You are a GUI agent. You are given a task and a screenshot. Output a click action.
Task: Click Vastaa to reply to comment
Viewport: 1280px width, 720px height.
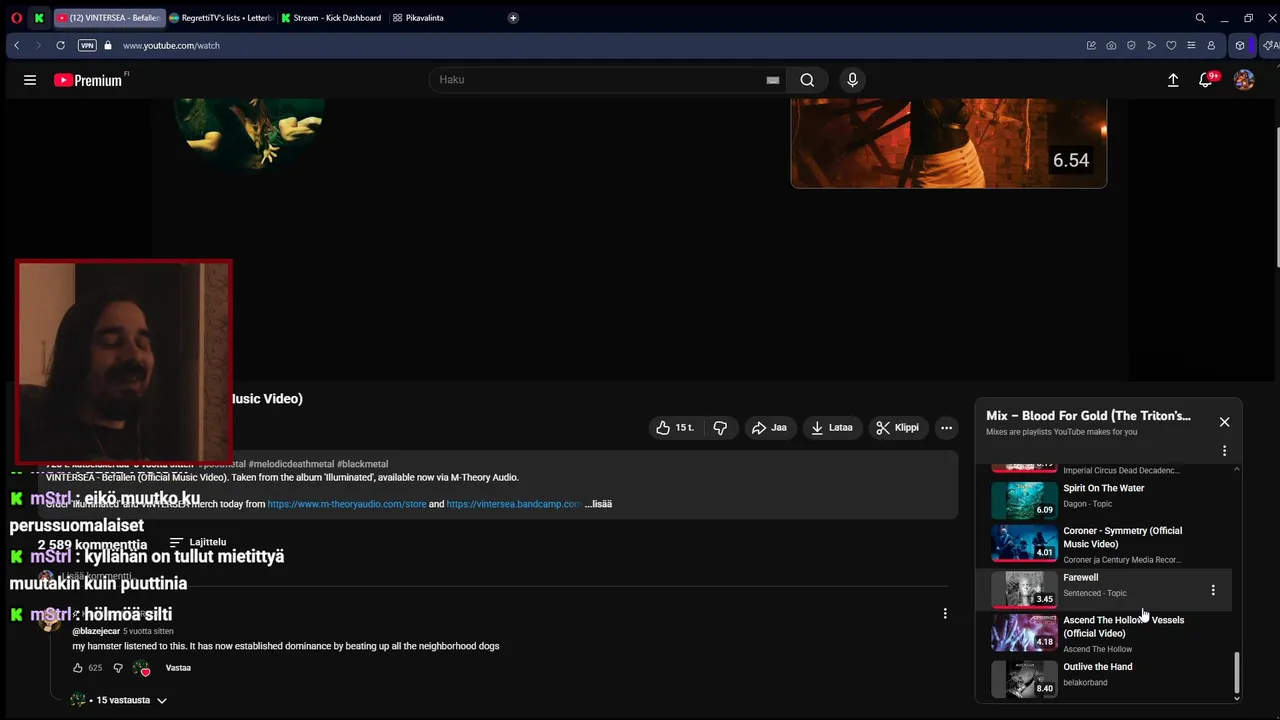pos(178,668)
